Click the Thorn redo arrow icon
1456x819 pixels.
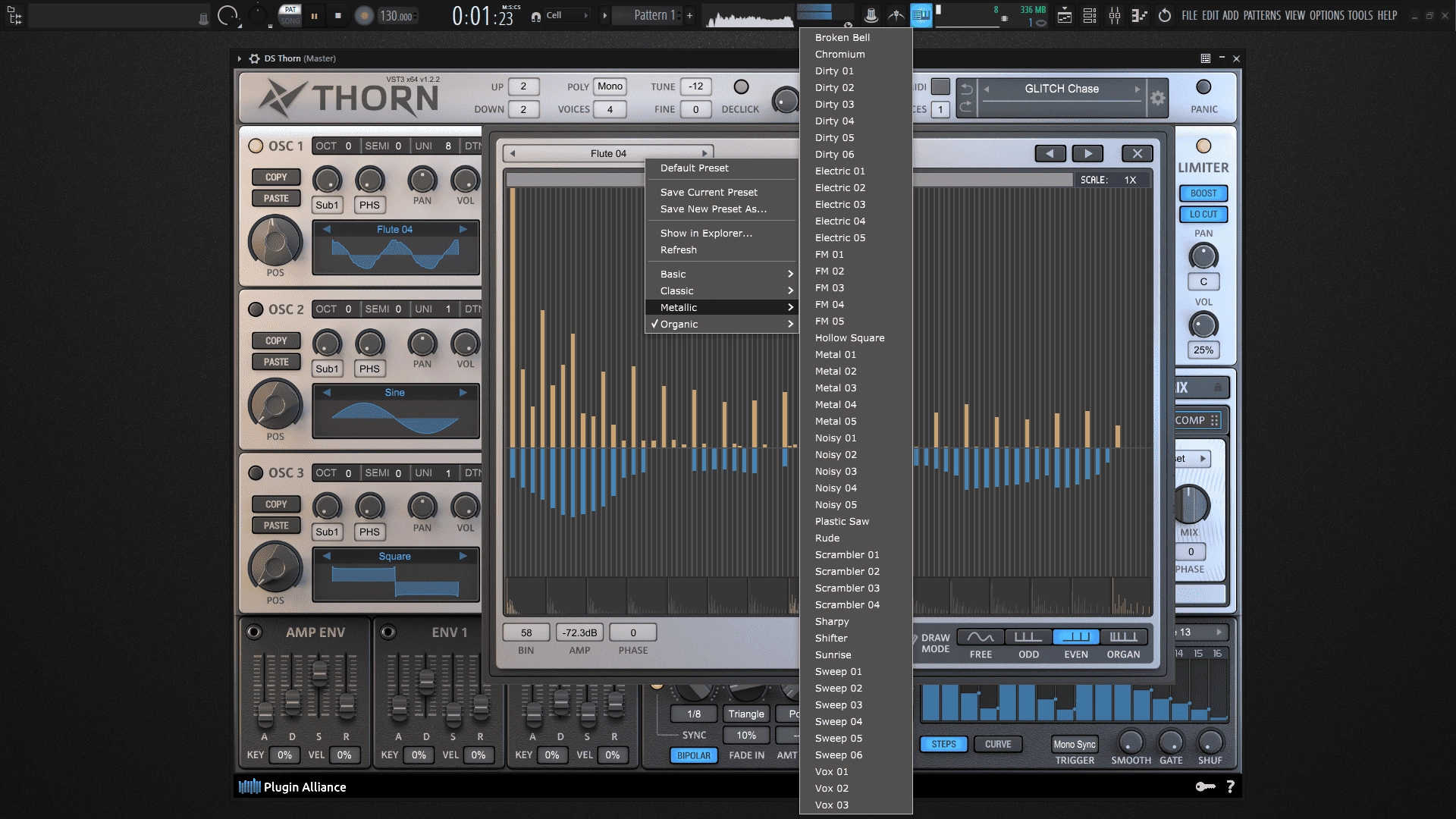(x=966, y=107)
